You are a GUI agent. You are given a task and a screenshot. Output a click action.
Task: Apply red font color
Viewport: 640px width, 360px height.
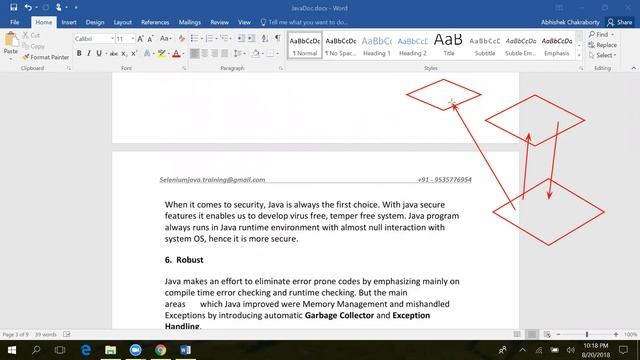click(x=176, y=53)
